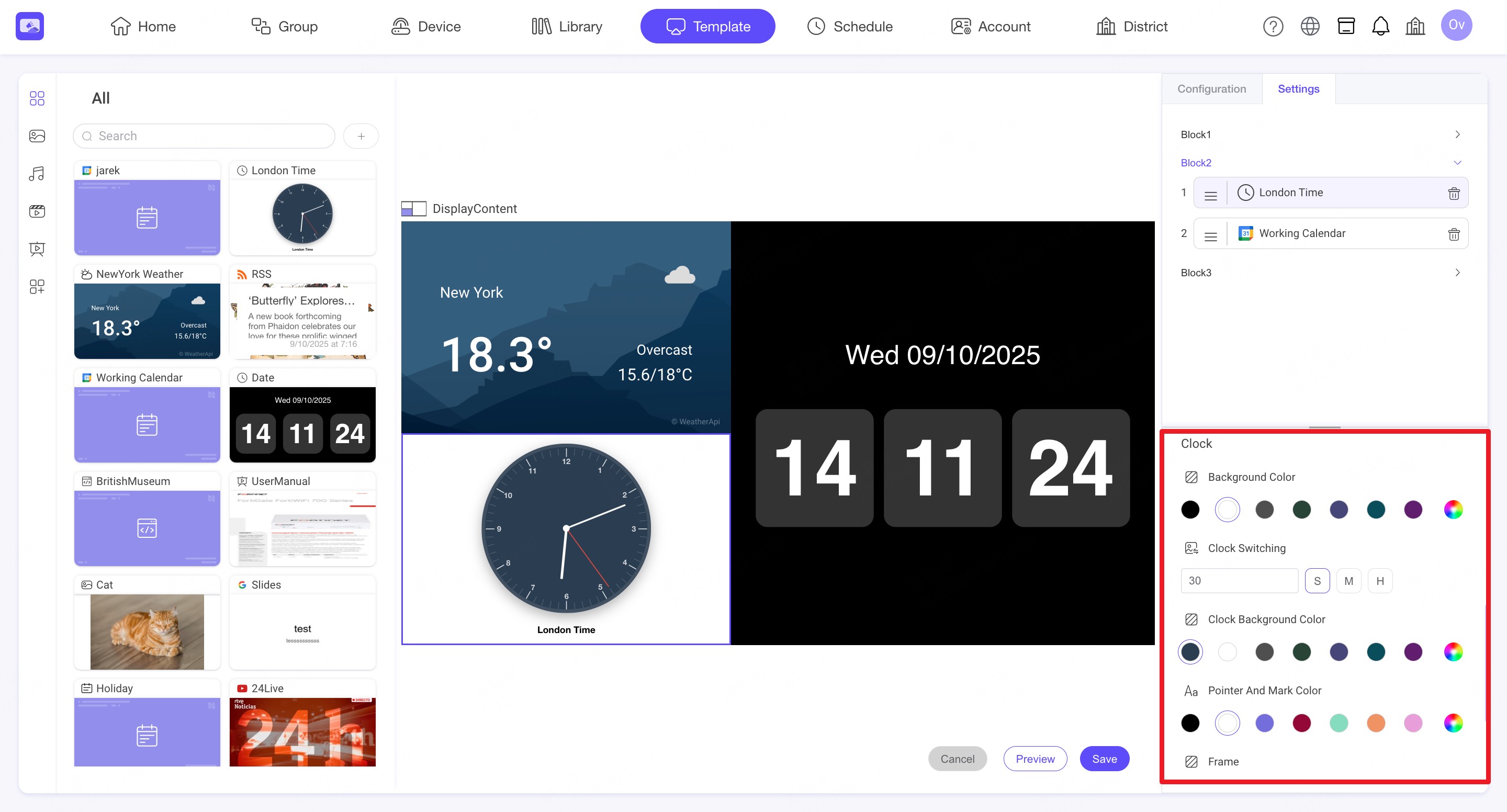Viewport: 1507px width, 812px height.
Task: Expand the Block1 section
Action: coord(1457,134)
